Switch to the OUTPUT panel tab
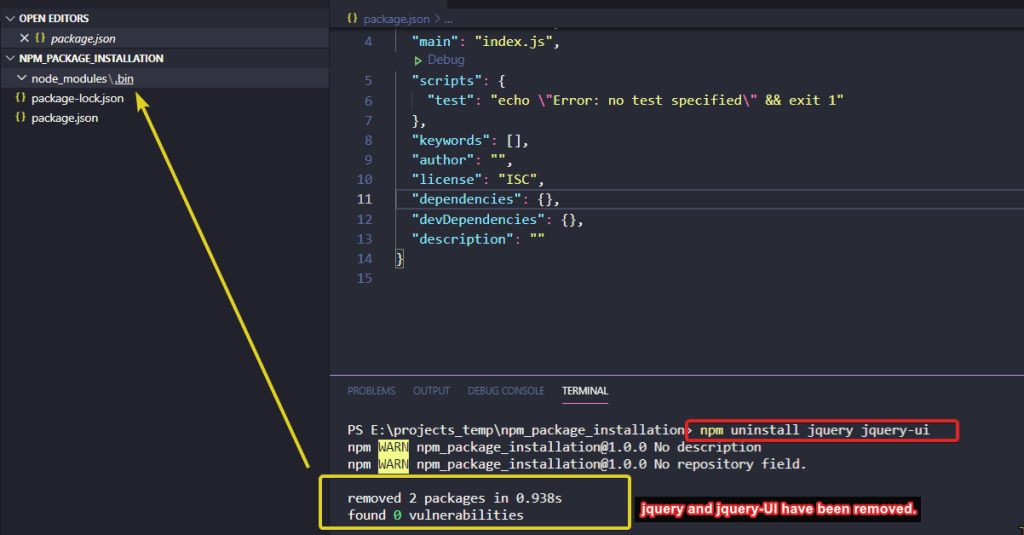The width and height of the screenshot is (1024, 535). tap(431, 391)
